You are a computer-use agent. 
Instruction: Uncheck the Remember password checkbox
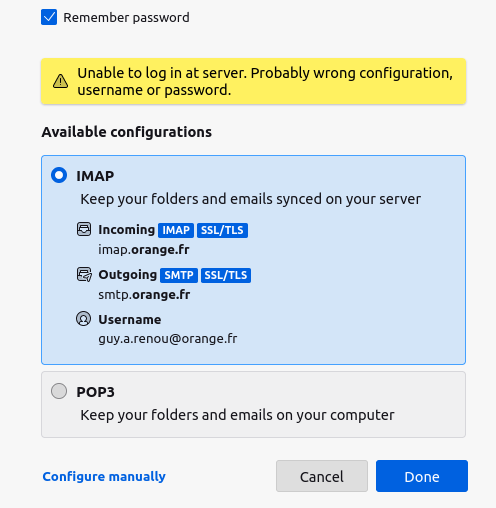tap(49, 17)
